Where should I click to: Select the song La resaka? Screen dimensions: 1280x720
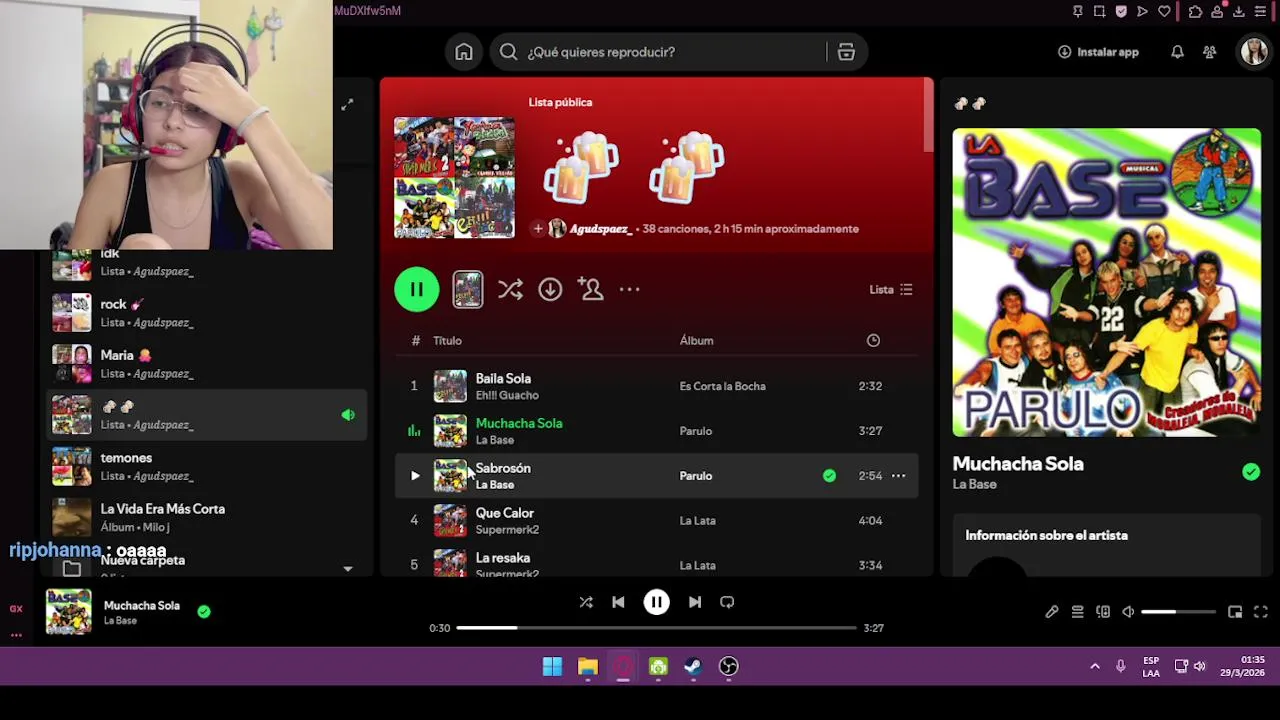coord(503,558)
